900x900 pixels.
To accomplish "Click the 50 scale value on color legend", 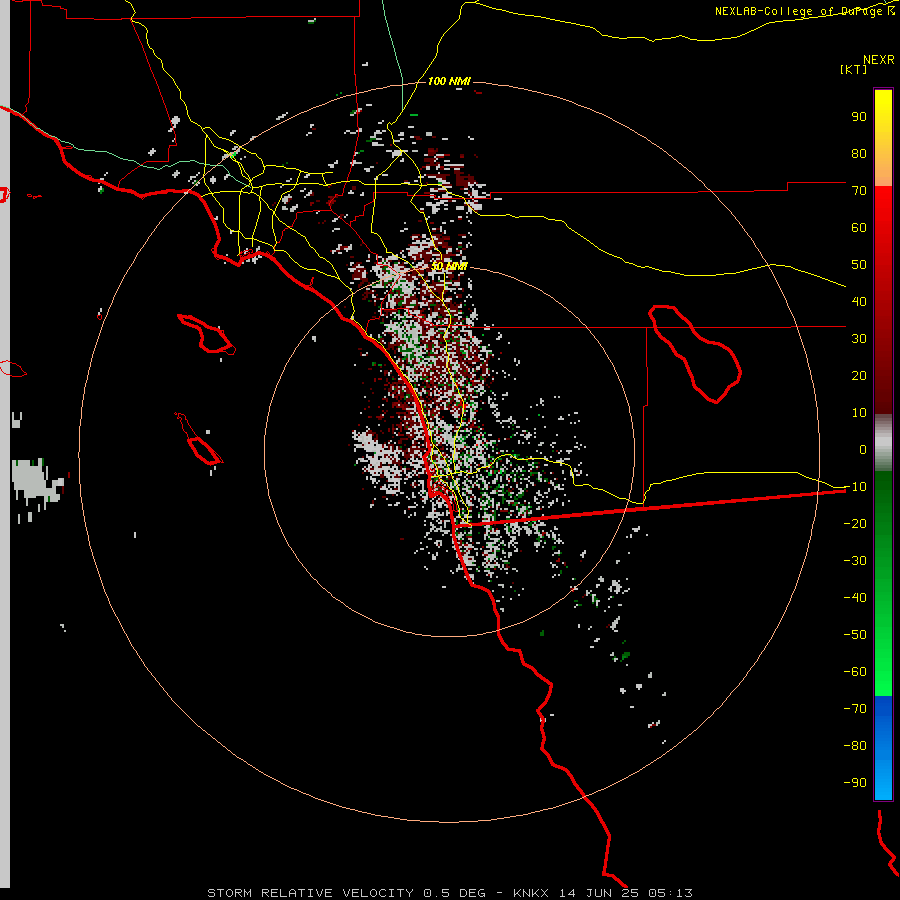I will pyautogui.click(x=859, y=265).
